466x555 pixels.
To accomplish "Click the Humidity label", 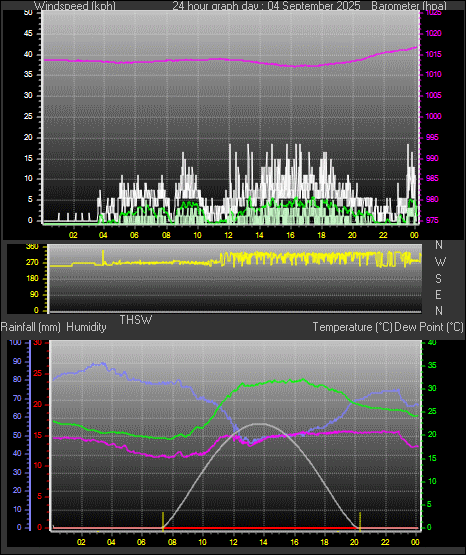I will coord(86,327).
